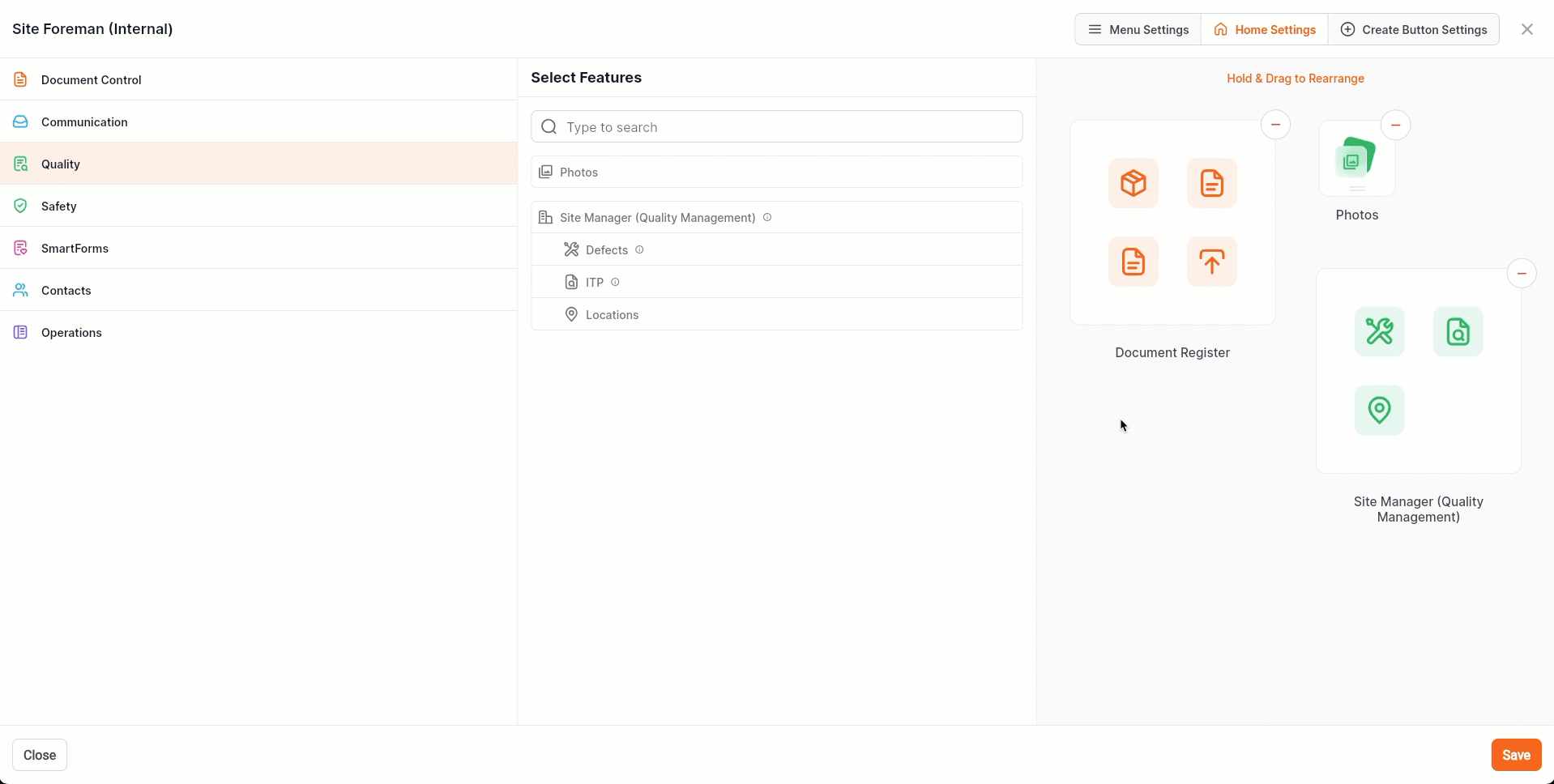Open the Menu Settings tab
1554x784 pixels.
click(x=1138, y=29)
